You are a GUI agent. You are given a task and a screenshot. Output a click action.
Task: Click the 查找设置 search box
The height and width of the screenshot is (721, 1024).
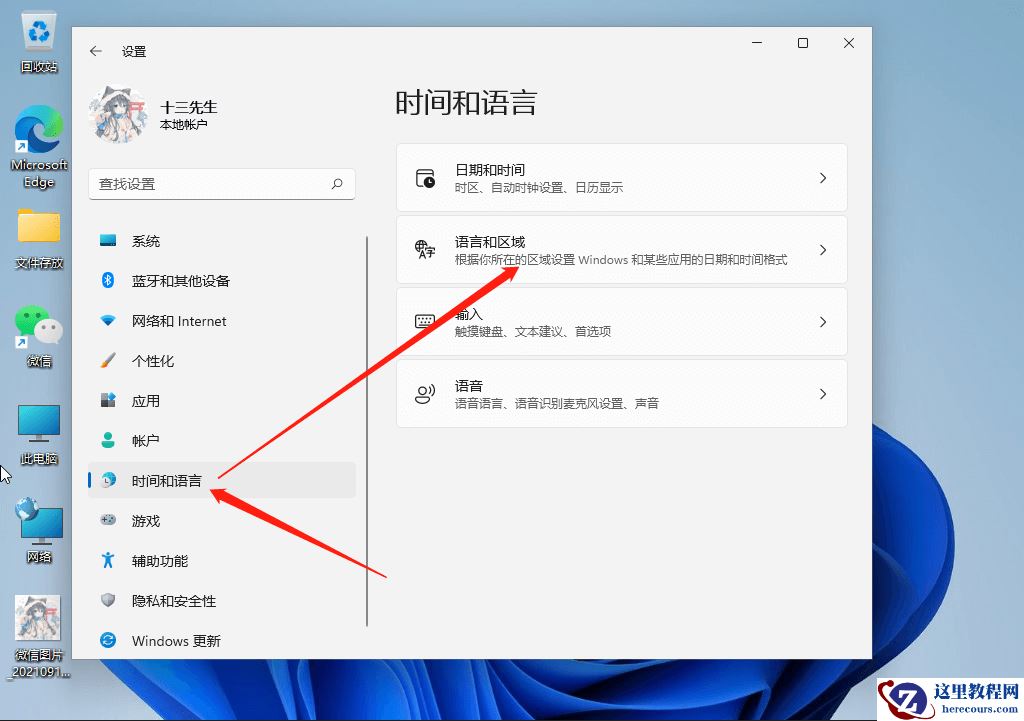(x=220, y=185)
